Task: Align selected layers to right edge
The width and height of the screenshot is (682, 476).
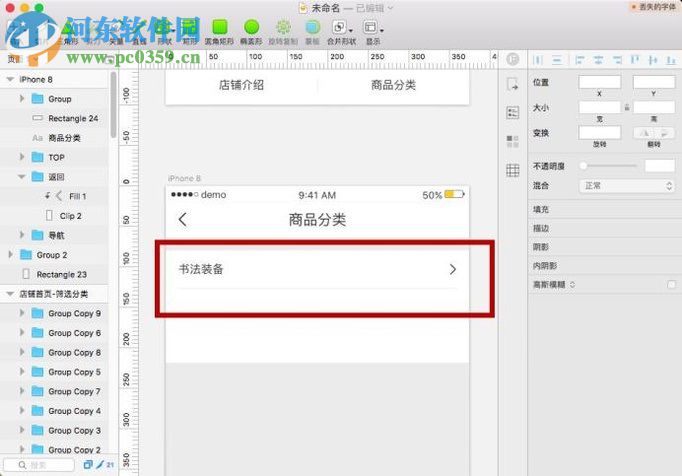Action: (617, 60)
